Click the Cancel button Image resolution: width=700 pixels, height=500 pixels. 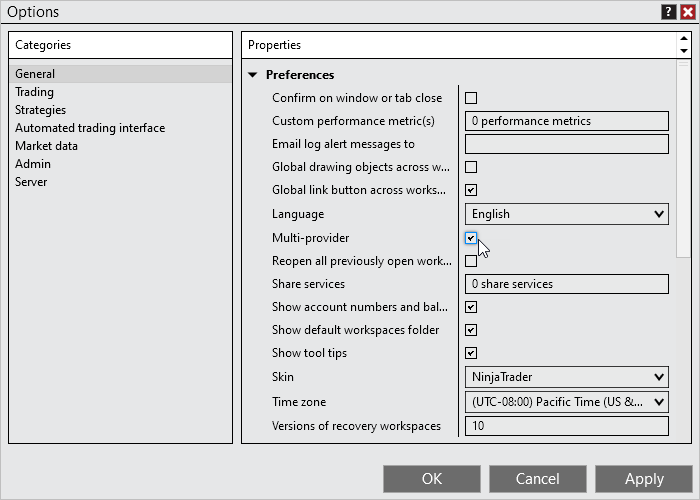point(538,479)
